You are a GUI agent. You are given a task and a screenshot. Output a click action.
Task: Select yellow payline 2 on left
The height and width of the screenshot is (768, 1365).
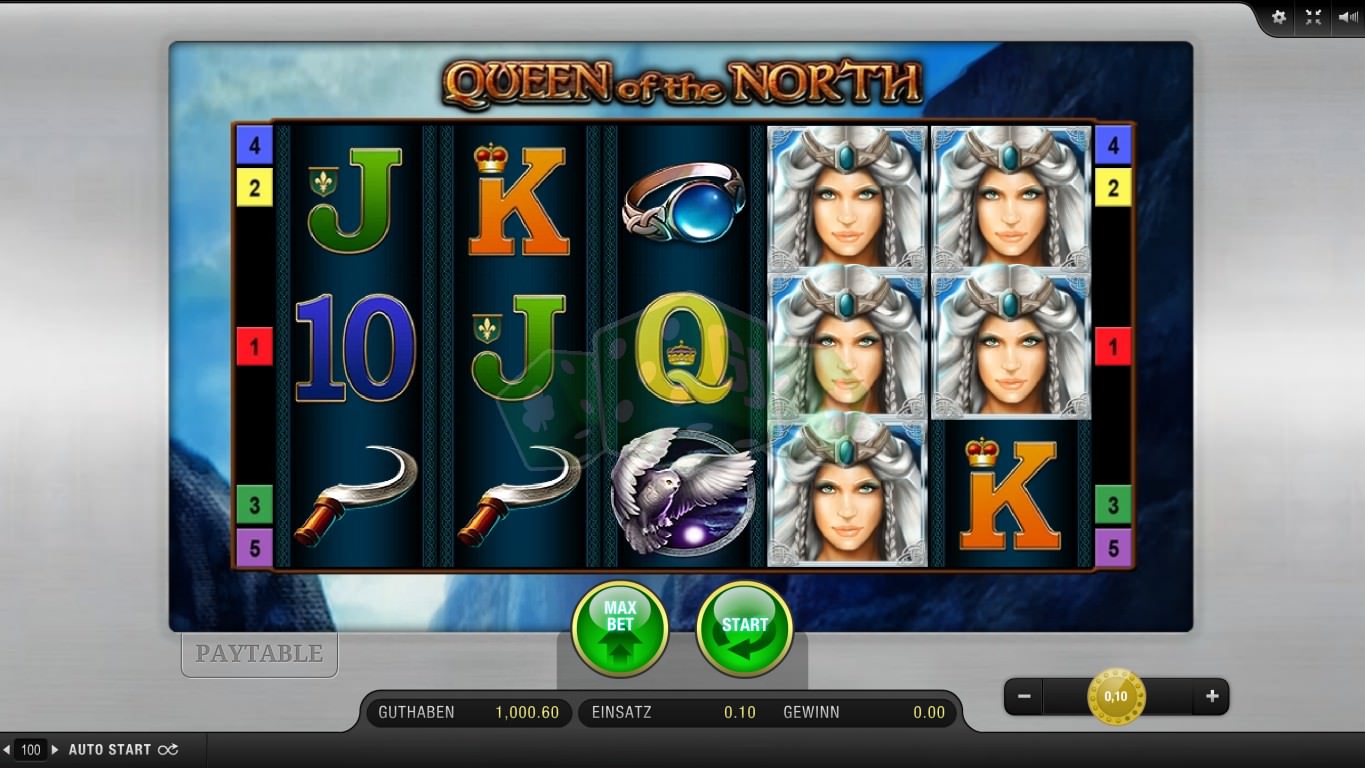254,187
